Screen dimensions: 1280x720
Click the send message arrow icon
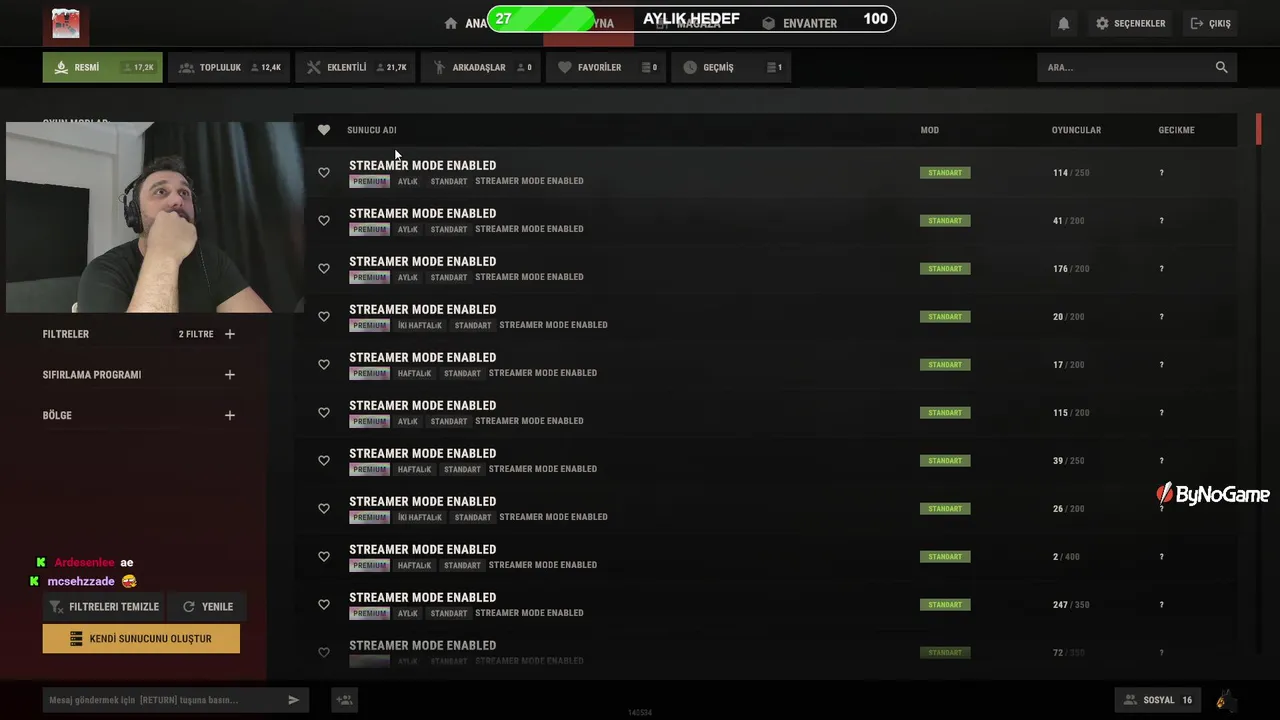[x=293, y=700]
